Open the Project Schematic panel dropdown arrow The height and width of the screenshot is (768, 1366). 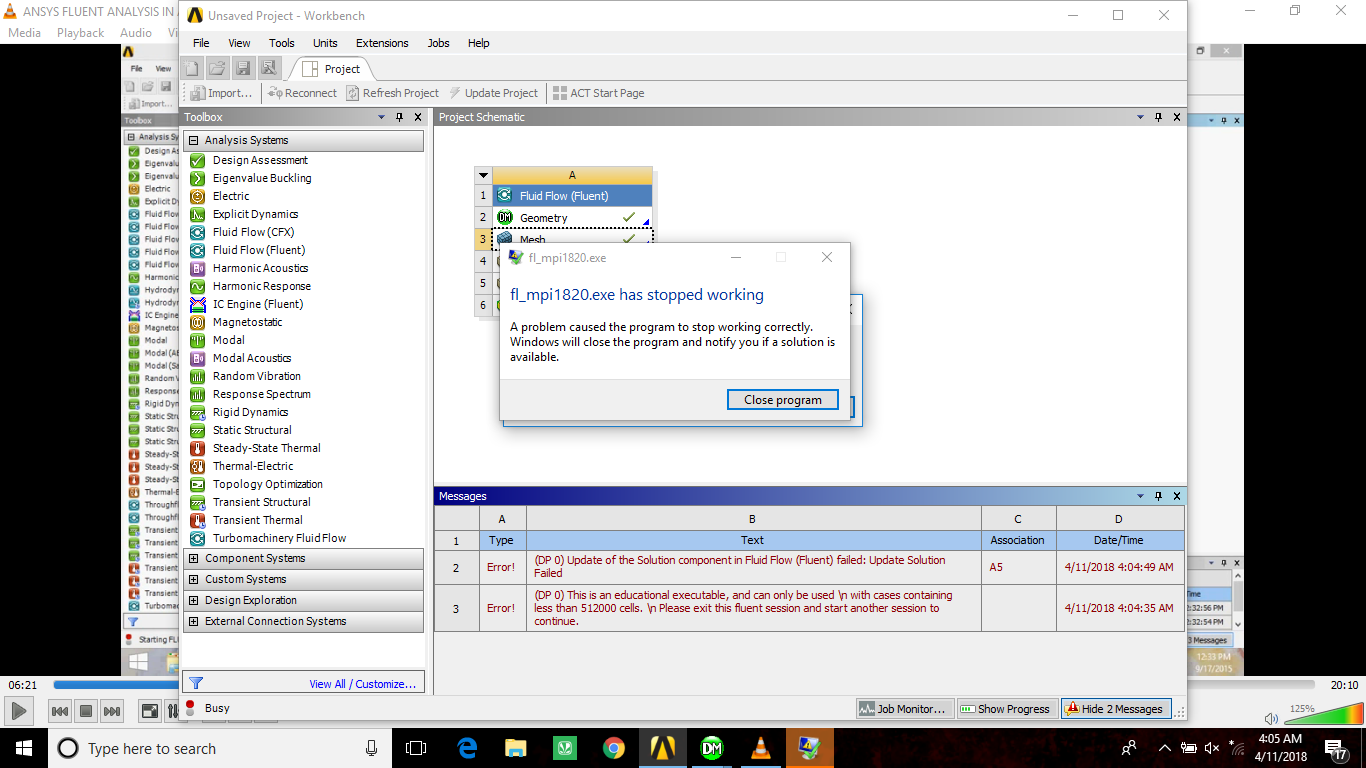[1140, 117]
